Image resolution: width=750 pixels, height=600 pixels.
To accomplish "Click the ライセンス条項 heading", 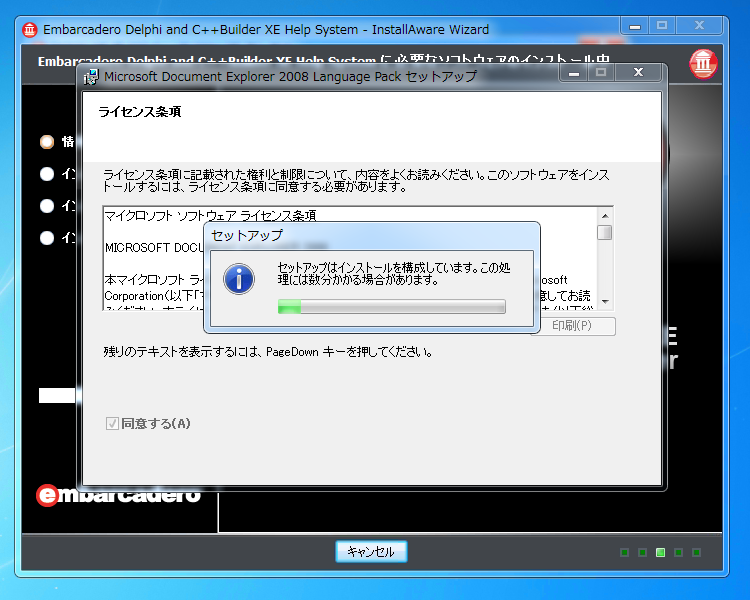I will pyautogui.click(x=140, y=112).
